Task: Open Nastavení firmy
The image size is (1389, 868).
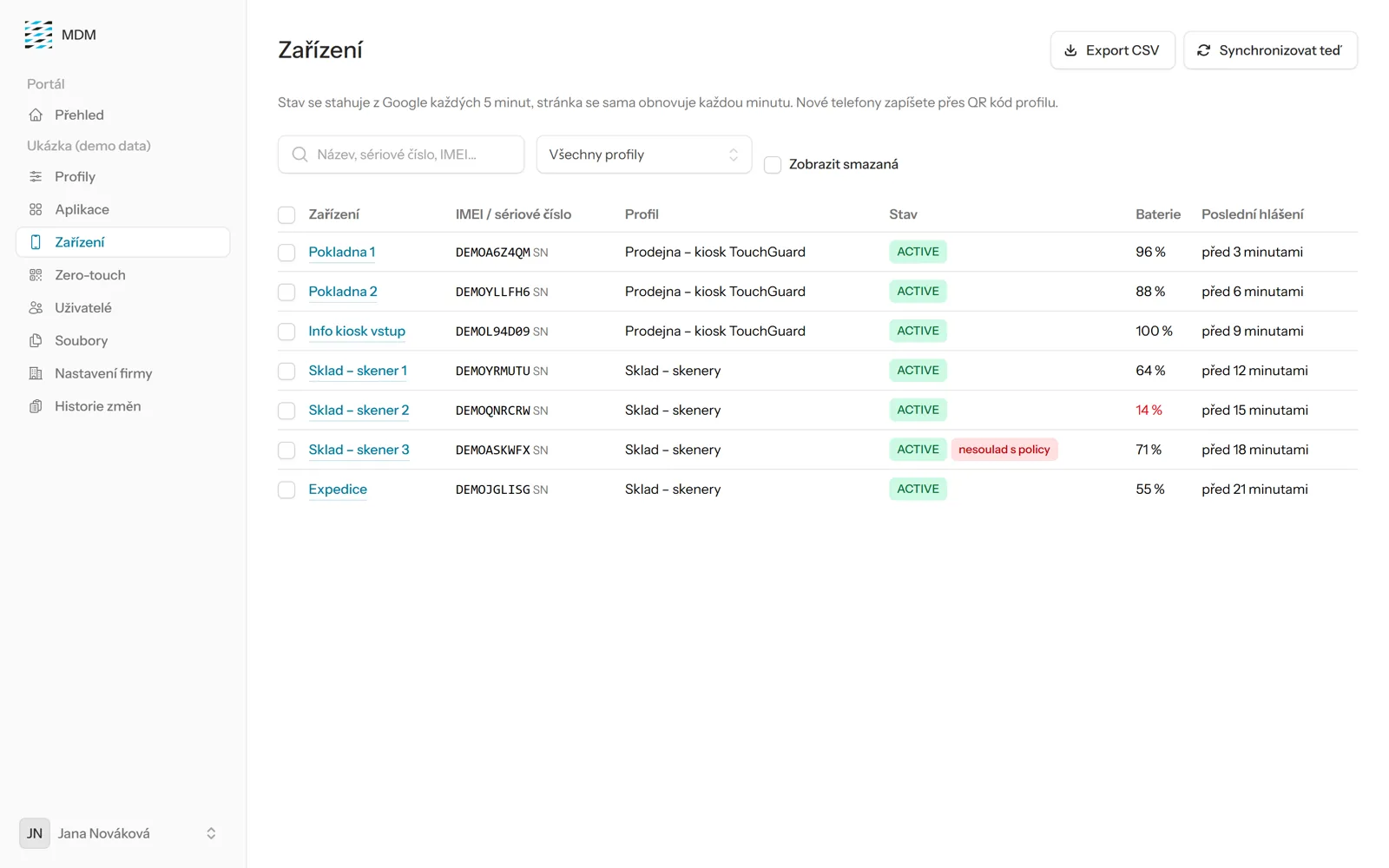Action: coord(122,373)
